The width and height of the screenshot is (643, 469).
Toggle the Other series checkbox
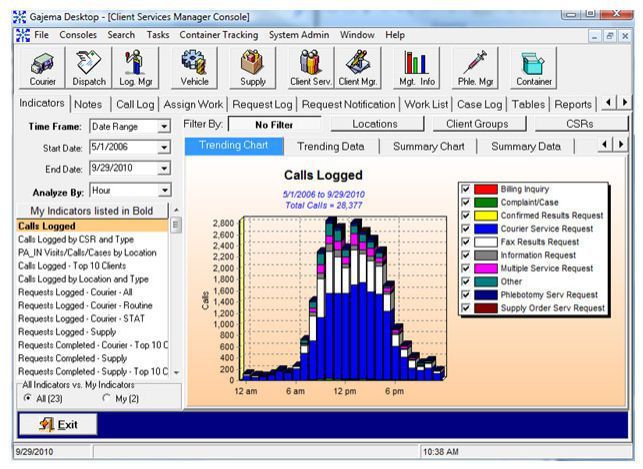(465, 281)
